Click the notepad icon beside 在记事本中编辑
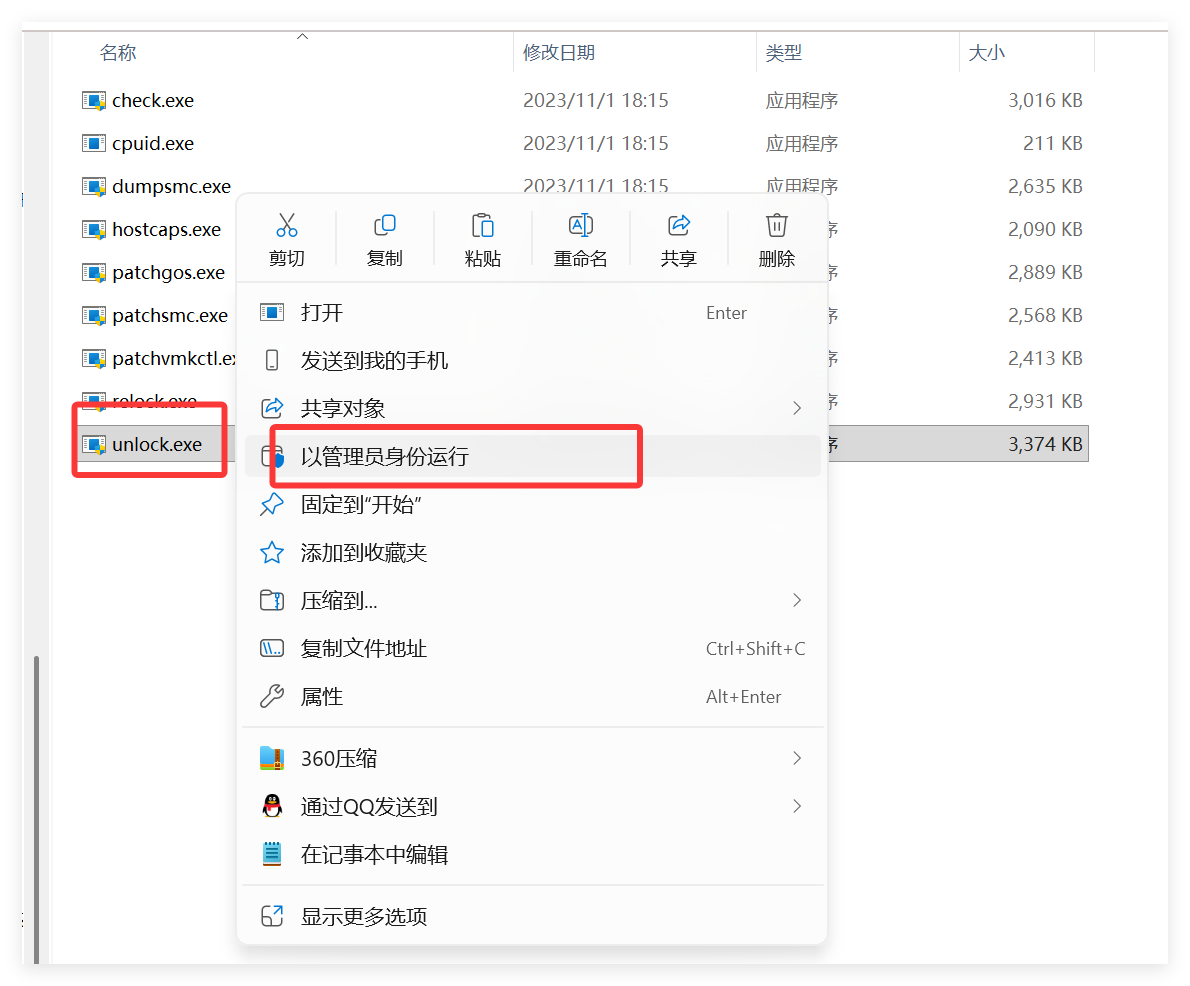The height and width of the screenshot is (986, 1190). pos(272,855)
